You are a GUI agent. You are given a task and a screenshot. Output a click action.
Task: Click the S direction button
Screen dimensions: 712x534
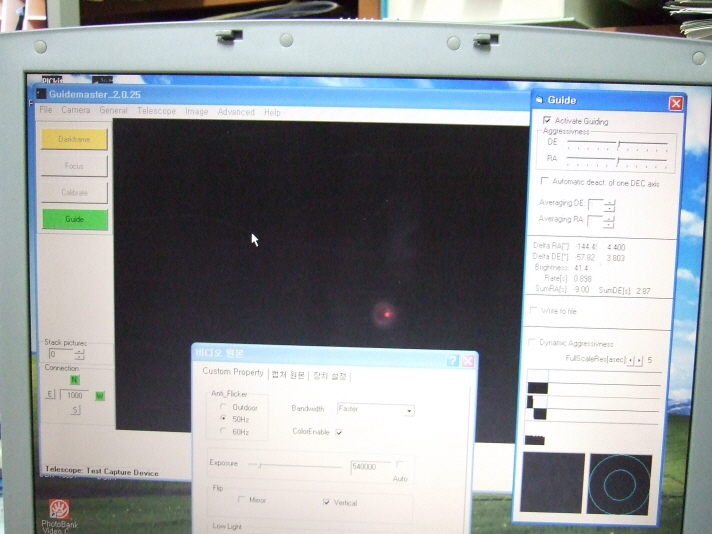[x=74, y=410]
